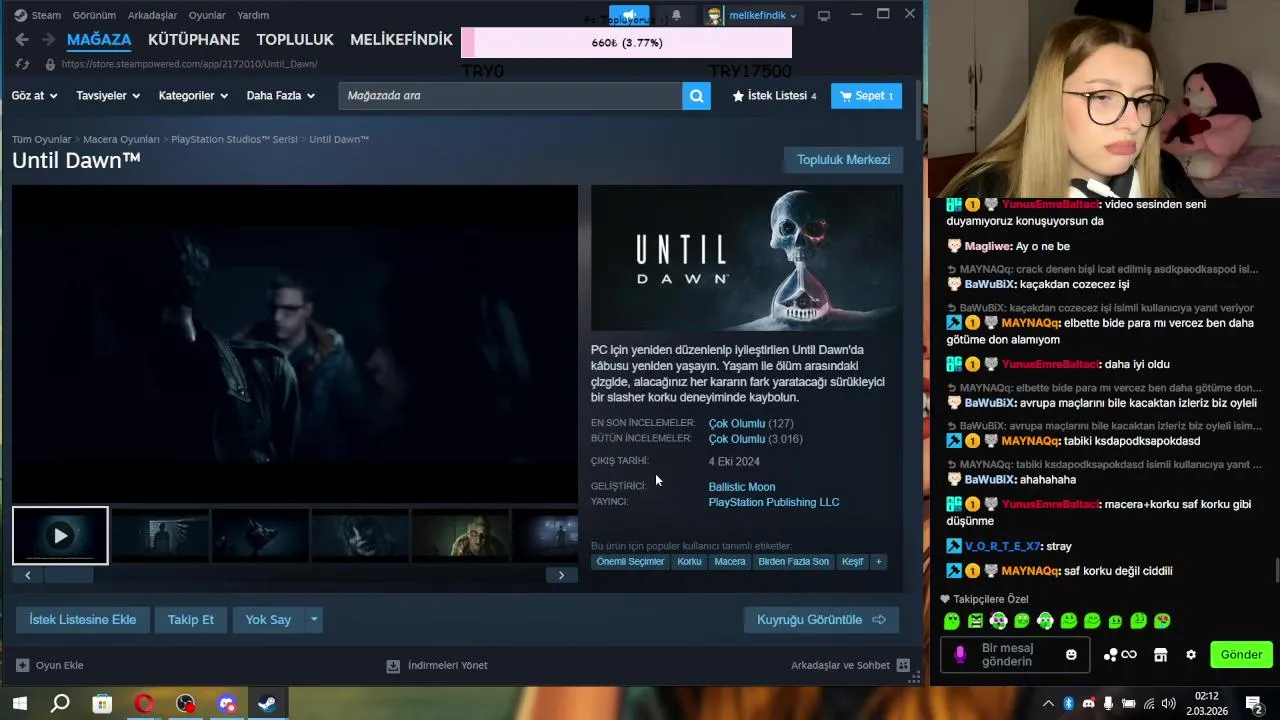Open the Oyunlar menu
1280x720 pixels.
[207, 15]
